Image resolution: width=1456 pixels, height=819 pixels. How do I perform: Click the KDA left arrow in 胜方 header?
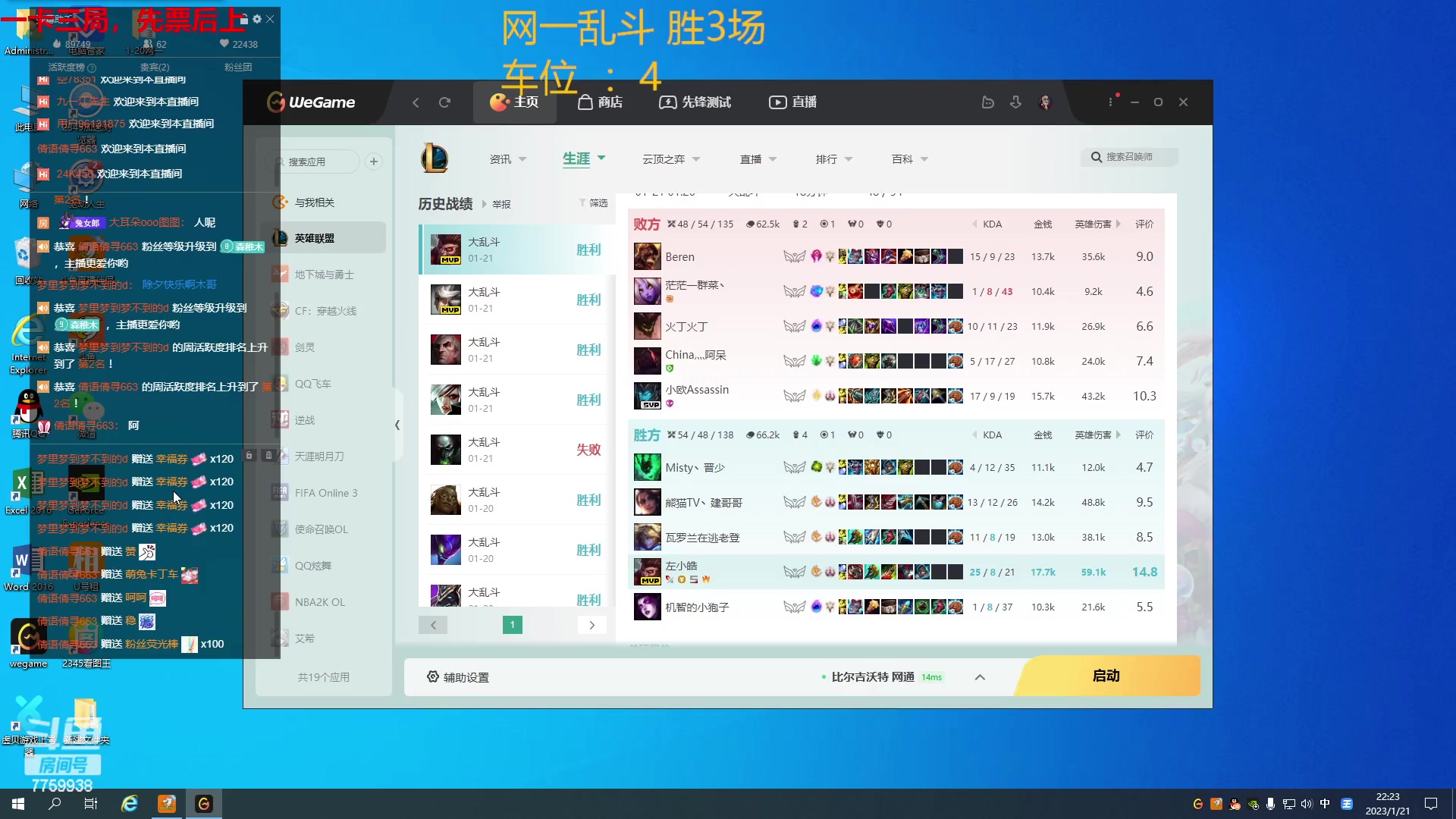point(974,435)
